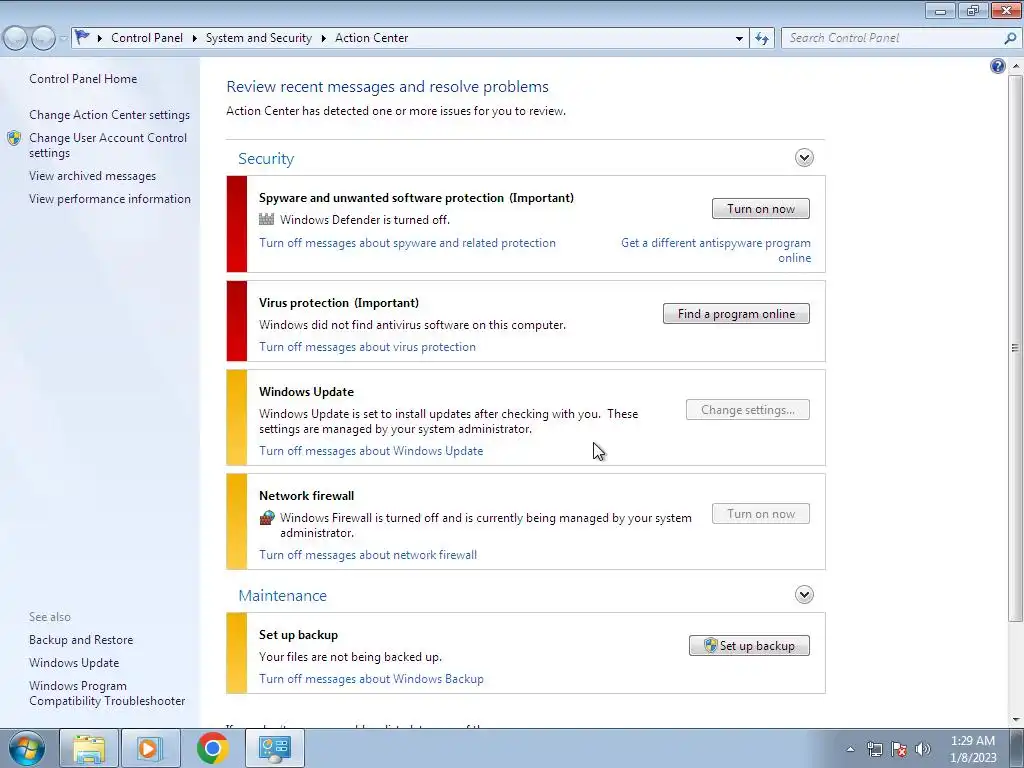Image resolution: width=1024 pixels, height=768 pixels.
Task: Open Google Chrome from taskbar
Action: coord(212,748)
